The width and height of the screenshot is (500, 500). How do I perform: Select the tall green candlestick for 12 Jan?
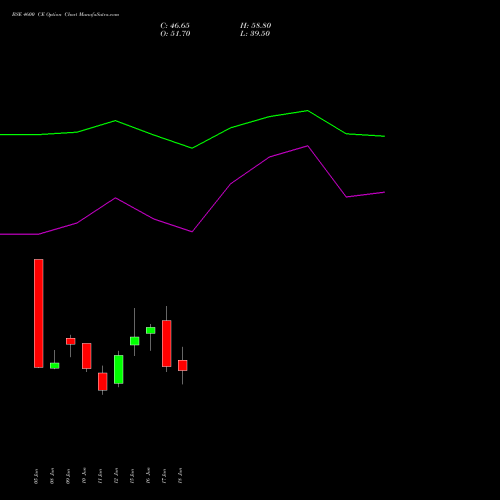pyautogui.click(x=119, y=369)
